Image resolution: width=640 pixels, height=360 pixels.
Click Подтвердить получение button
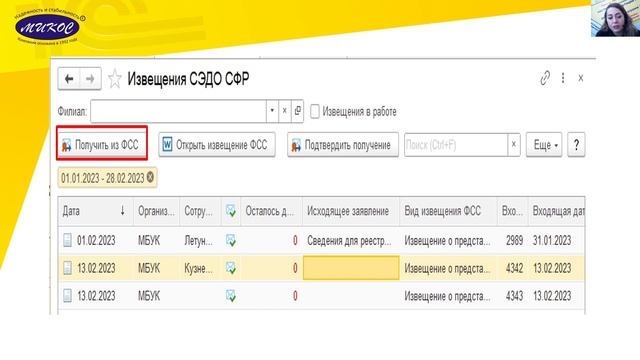click(343, 145)
